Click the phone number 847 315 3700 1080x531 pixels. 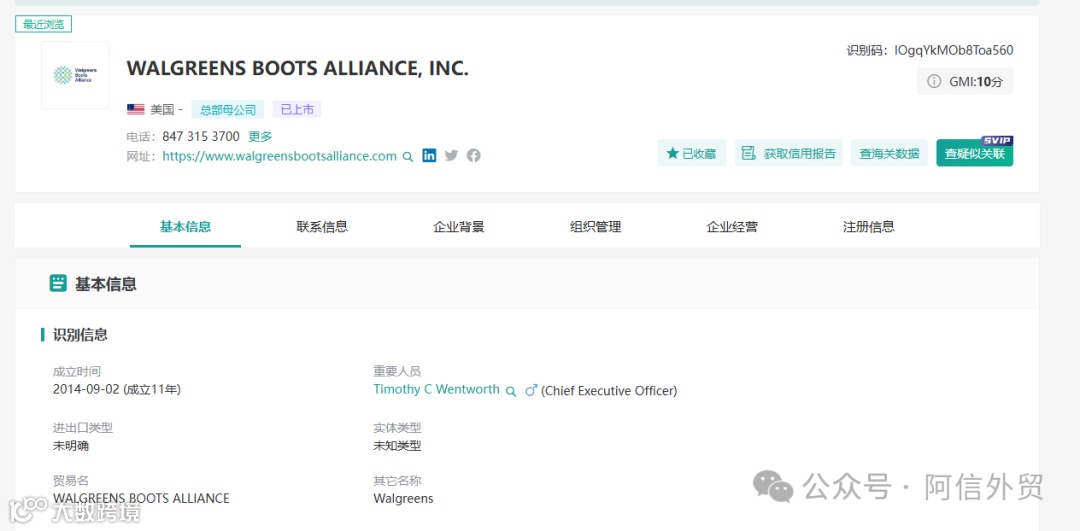(x=201, y=136)
